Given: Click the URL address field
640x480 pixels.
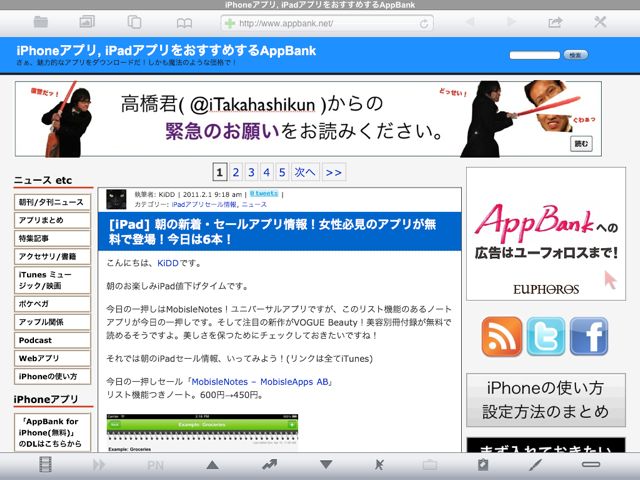Looking at the screenshot, I should coord(327,23).
